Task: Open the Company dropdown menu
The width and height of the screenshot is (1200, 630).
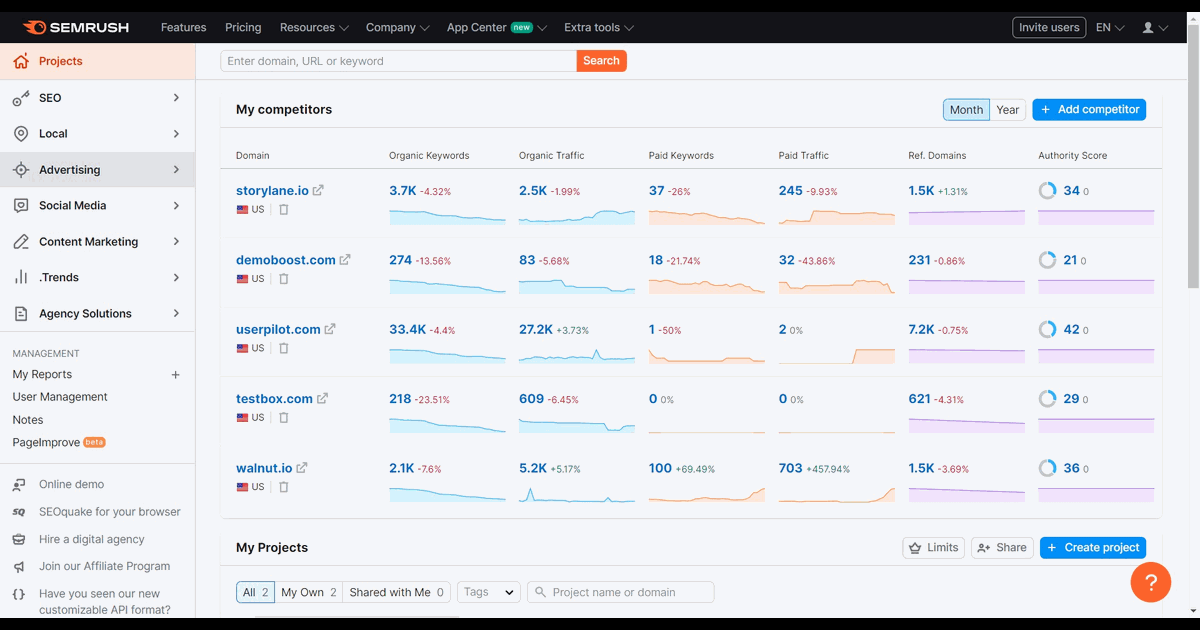Action: coord(397,28)
